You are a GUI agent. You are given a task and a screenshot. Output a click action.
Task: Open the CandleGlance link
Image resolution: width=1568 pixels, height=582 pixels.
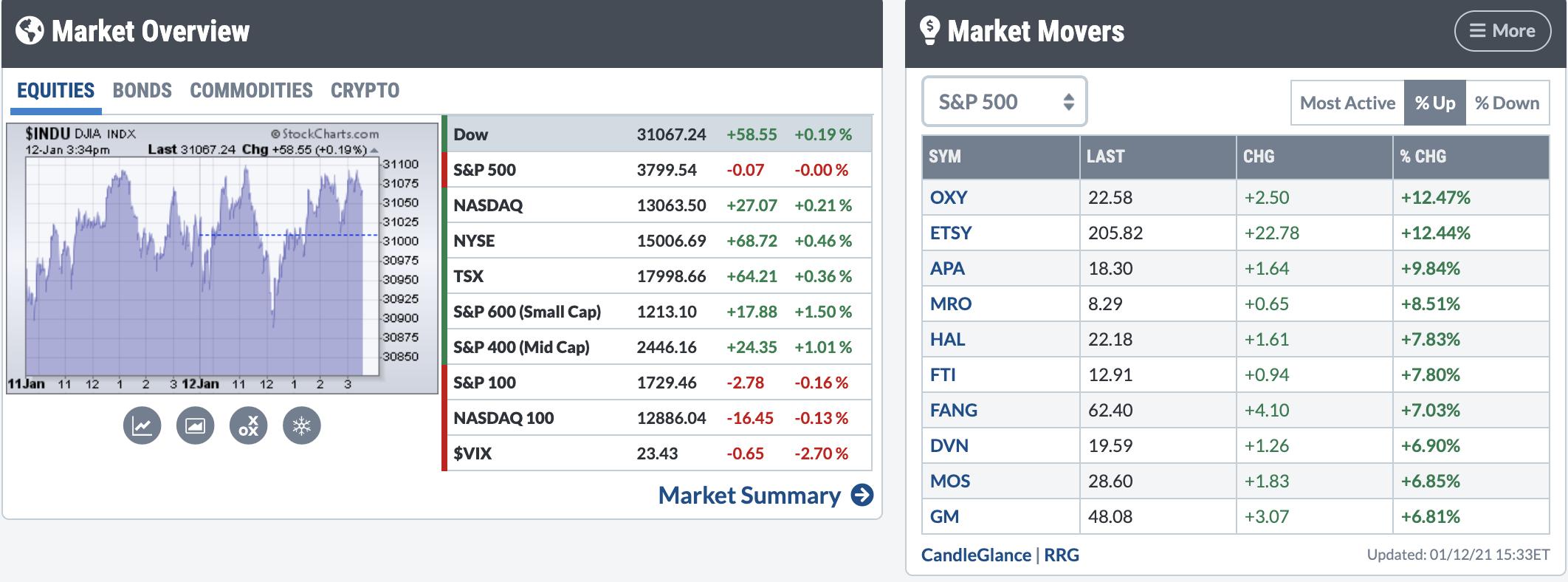point(975,555)
